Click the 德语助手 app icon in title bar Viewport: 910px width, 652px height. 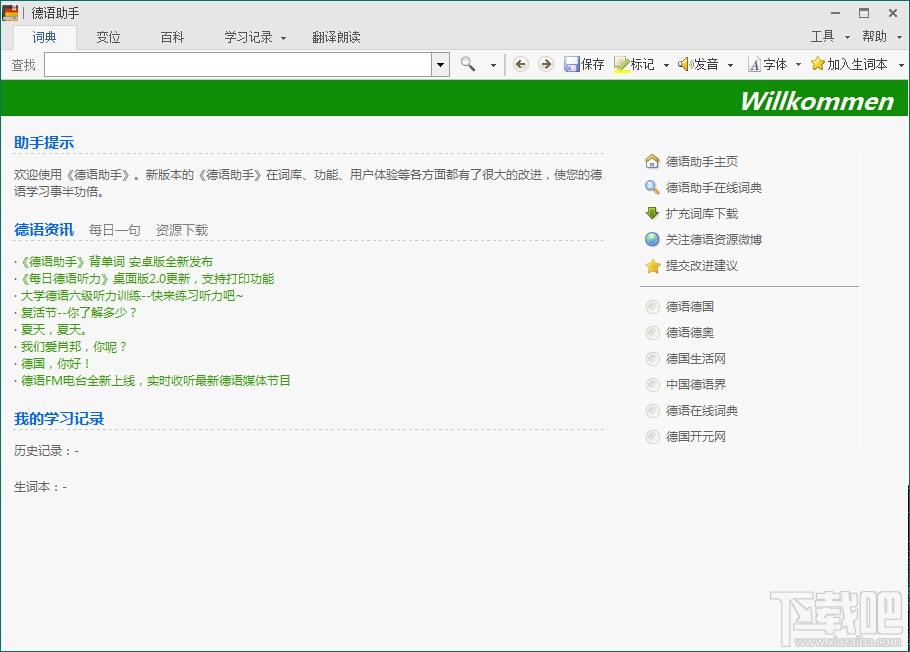(10, 12)
